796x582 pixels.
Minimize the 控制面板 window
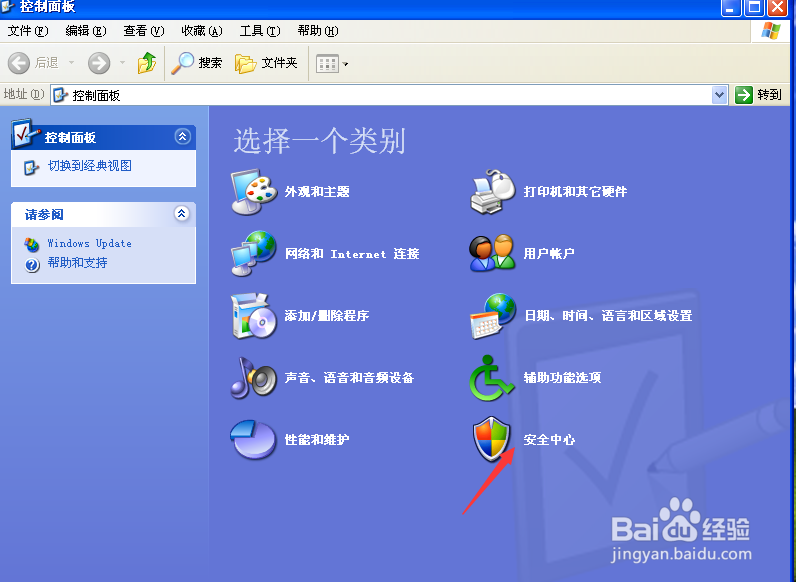(x=731, y=8)
